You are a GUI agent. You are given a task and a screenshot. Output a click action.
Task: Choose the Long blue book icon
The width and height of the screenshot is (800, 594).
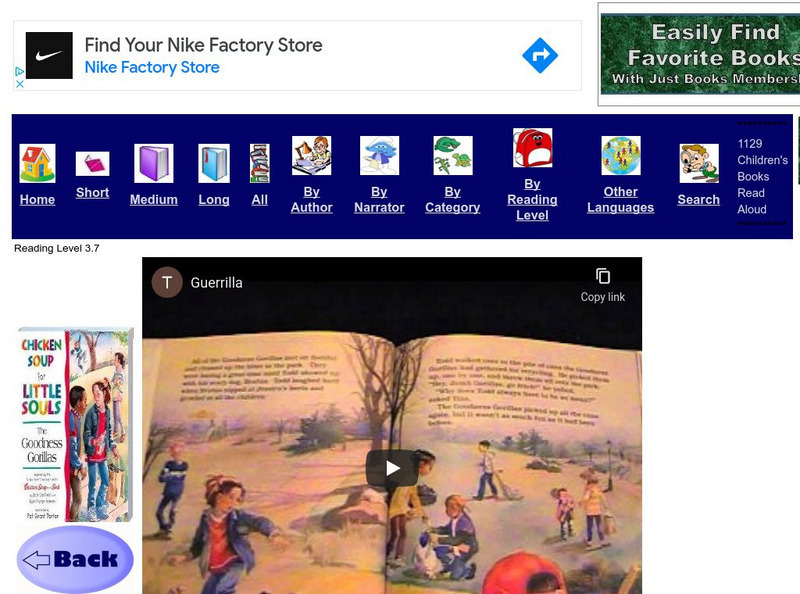point(214,163)
